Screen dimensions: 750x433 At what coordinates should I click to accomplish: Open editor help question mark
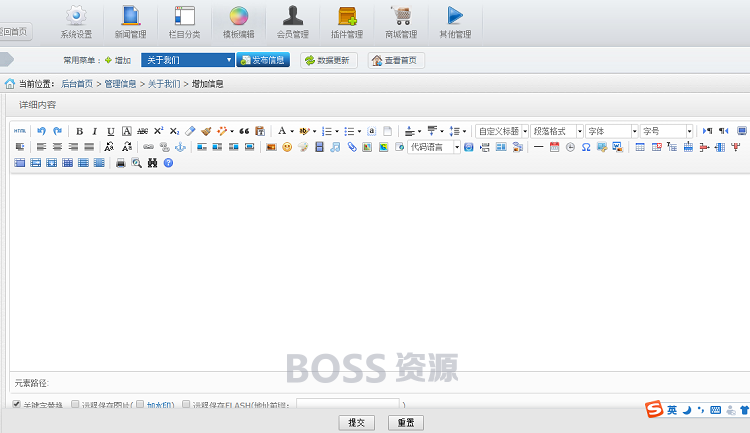point(168,163)
